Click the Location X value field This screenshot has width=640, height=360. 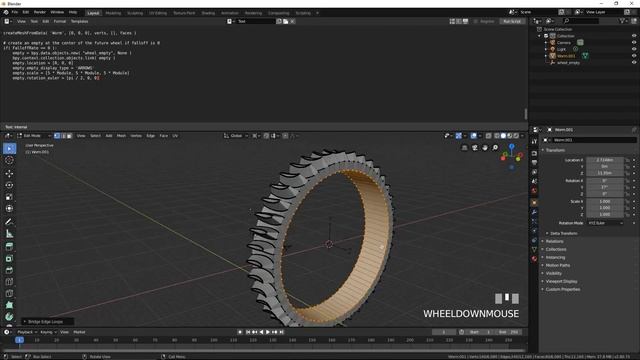point(604,160)
